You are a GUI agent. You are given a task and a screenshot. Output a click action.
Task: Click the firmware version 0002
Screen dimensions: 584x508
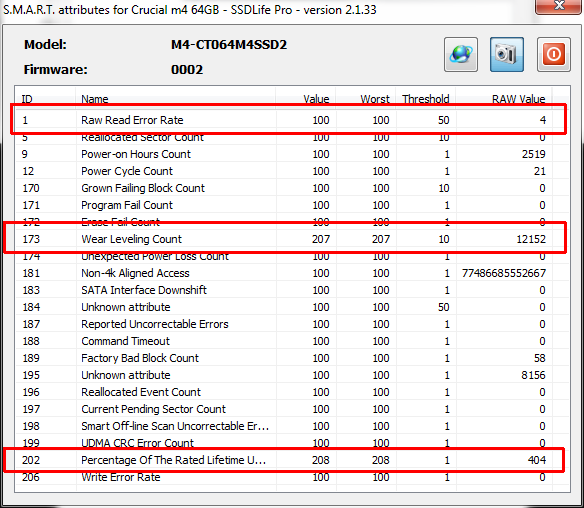click(187, 70)
